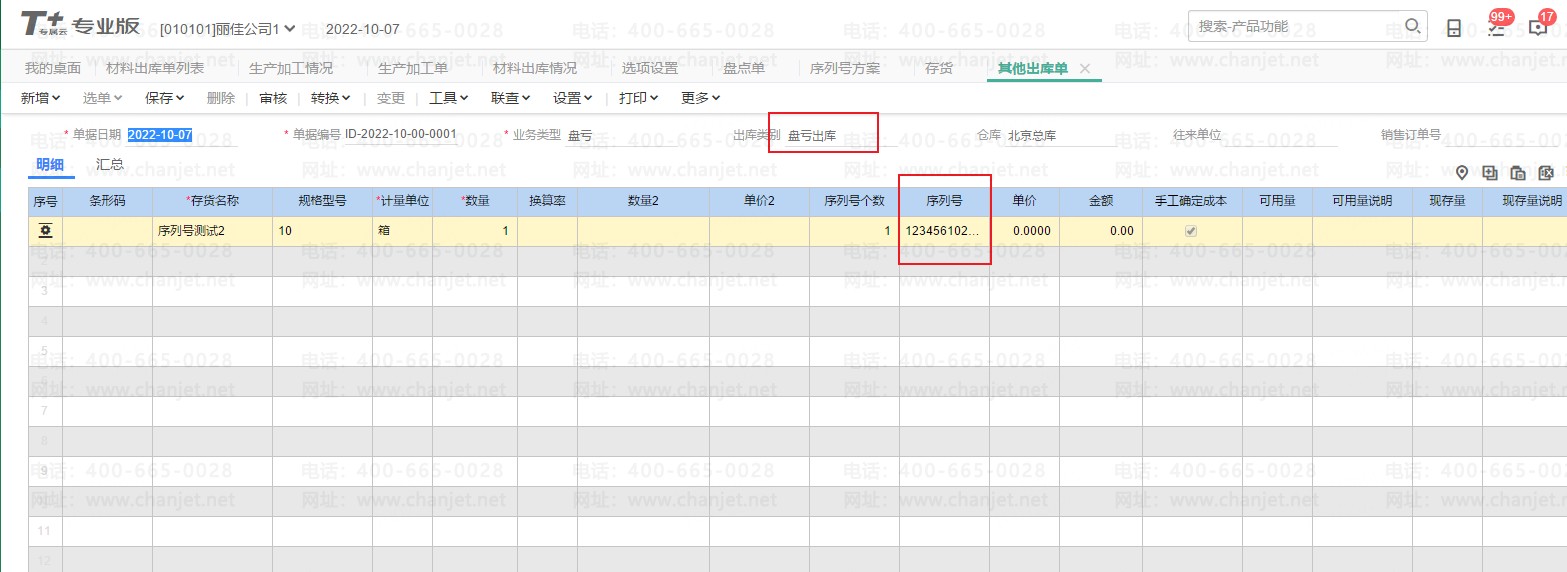
Task: Click the 序列号个数 column header
Action: point(854,201)
